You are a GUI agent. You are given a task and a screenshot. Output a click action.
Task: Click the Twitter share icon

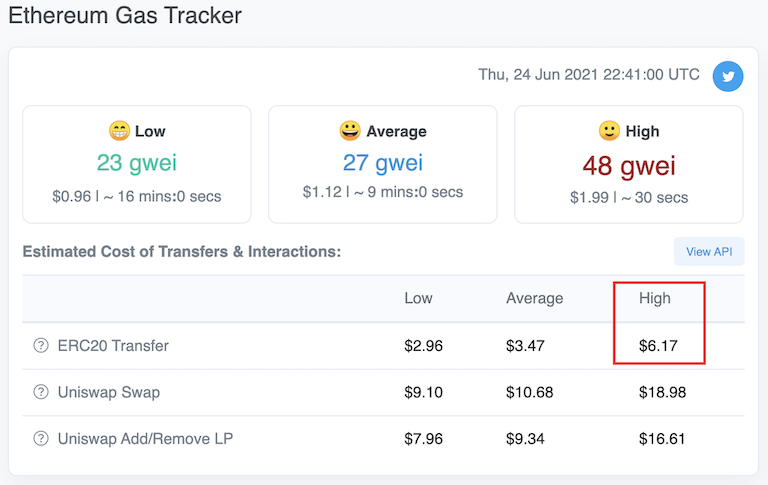tap(728, 76)
